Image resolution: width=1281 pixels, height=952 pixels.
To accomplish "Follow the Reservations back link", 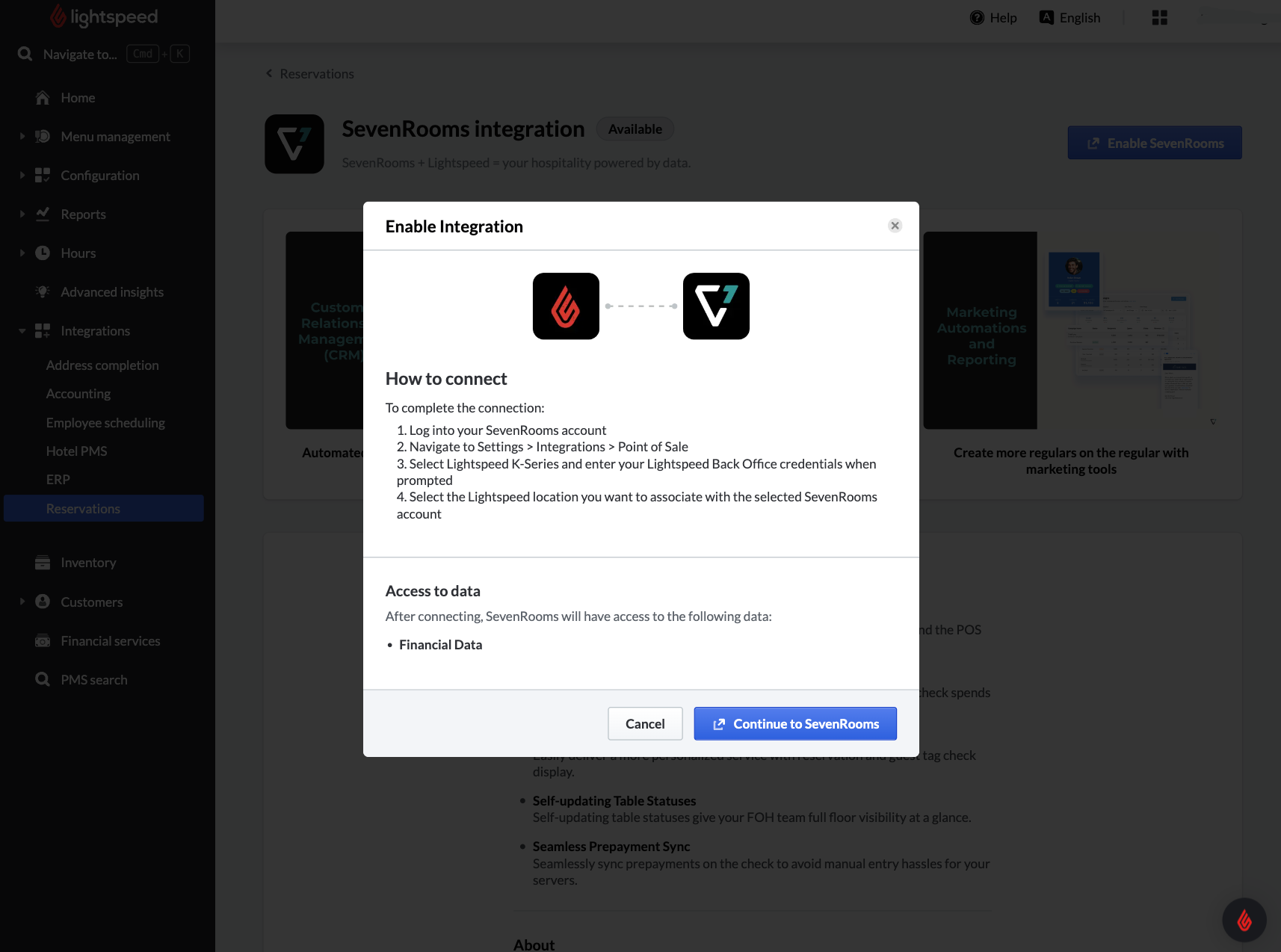I will point(309,73).
